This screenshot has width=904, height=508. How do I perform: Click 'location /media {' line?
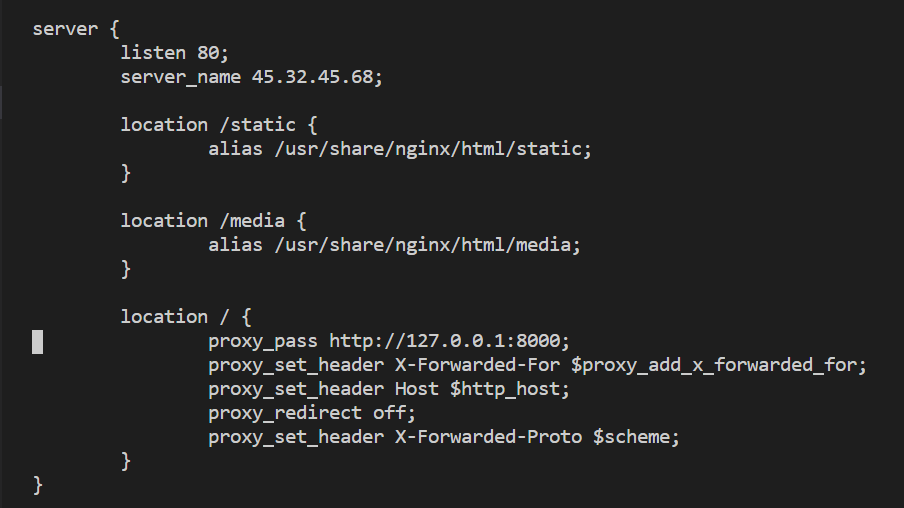tap(213, 221)
